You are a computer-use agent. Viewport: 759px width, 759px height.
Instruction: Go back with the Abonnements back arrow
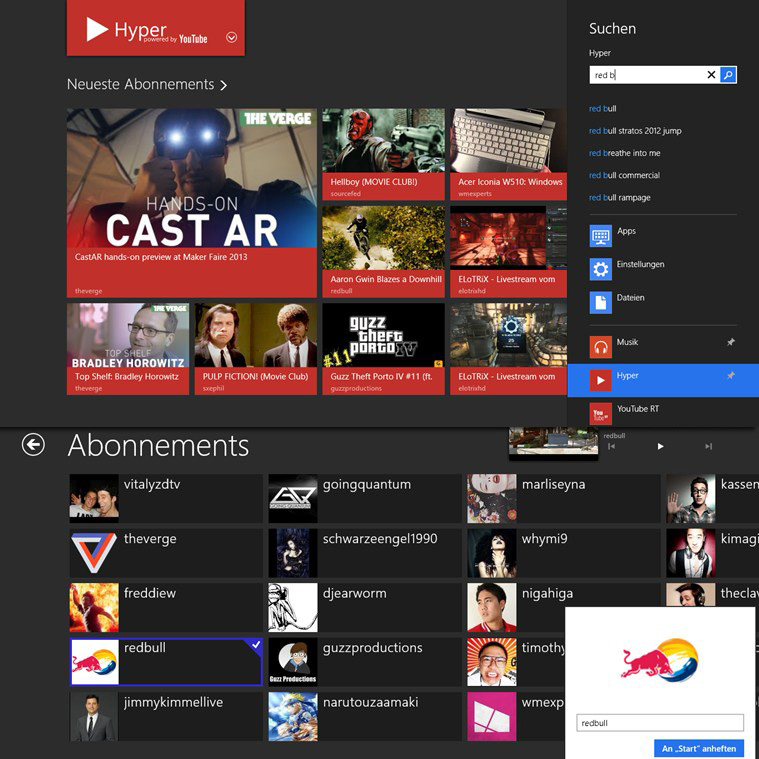point(33,445)
